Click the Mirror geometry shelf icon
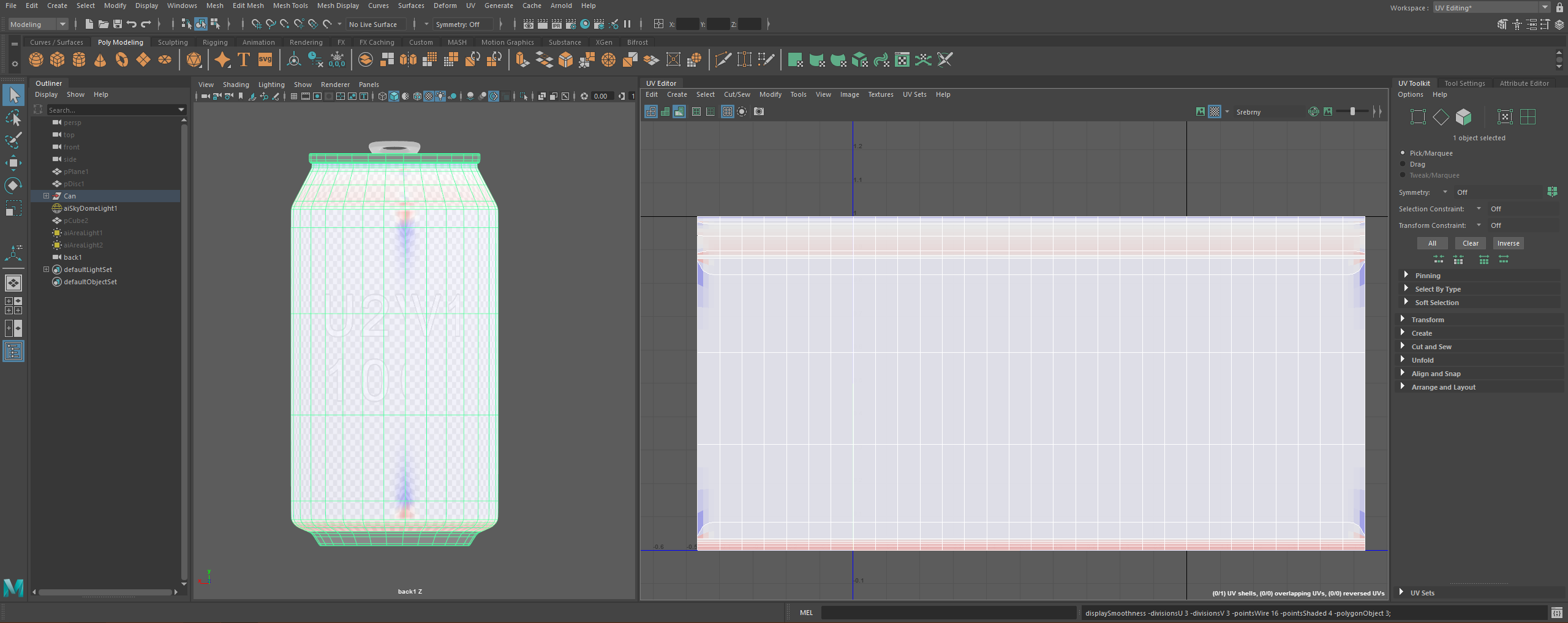The height and width of the screenshot is (623, 1568). coord(408,59)
